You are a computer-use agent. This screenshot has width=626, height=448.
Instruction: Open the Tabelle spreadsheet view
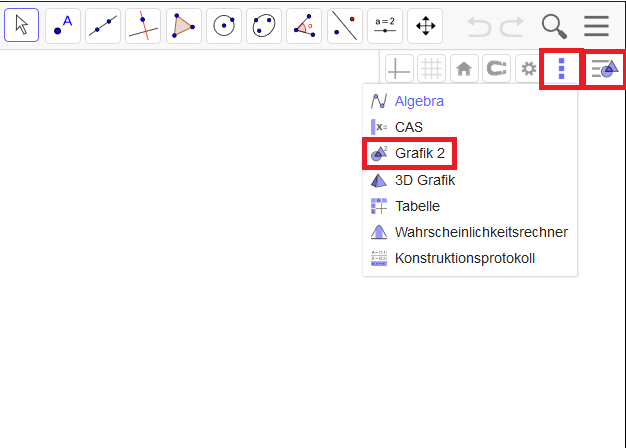(470, 206)
